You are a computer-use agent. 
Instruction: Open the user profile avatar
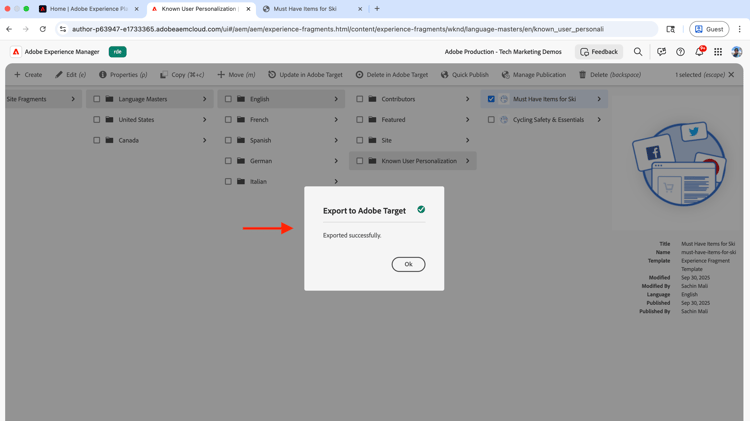pos(737,52)
